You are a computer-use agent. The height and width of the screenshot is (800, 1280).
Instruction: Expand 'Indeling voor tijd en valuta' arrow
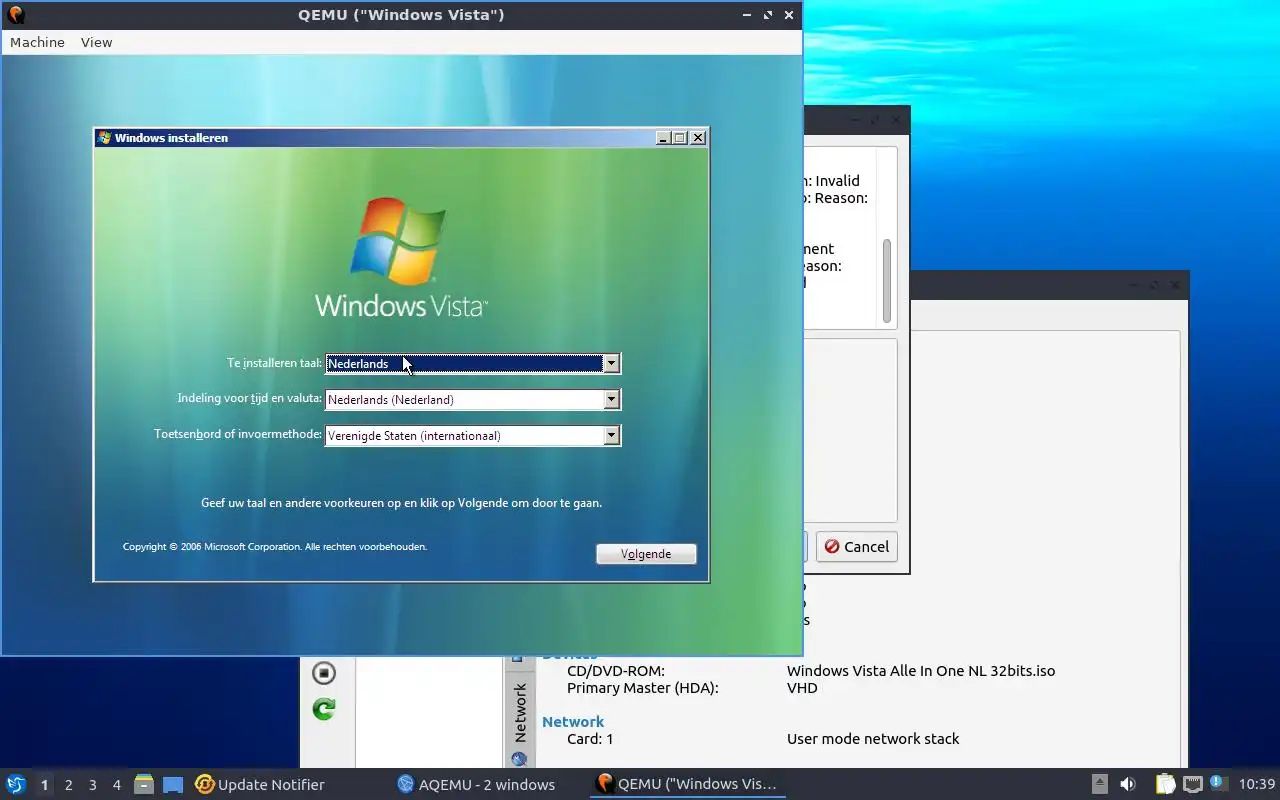coord(611,400)
